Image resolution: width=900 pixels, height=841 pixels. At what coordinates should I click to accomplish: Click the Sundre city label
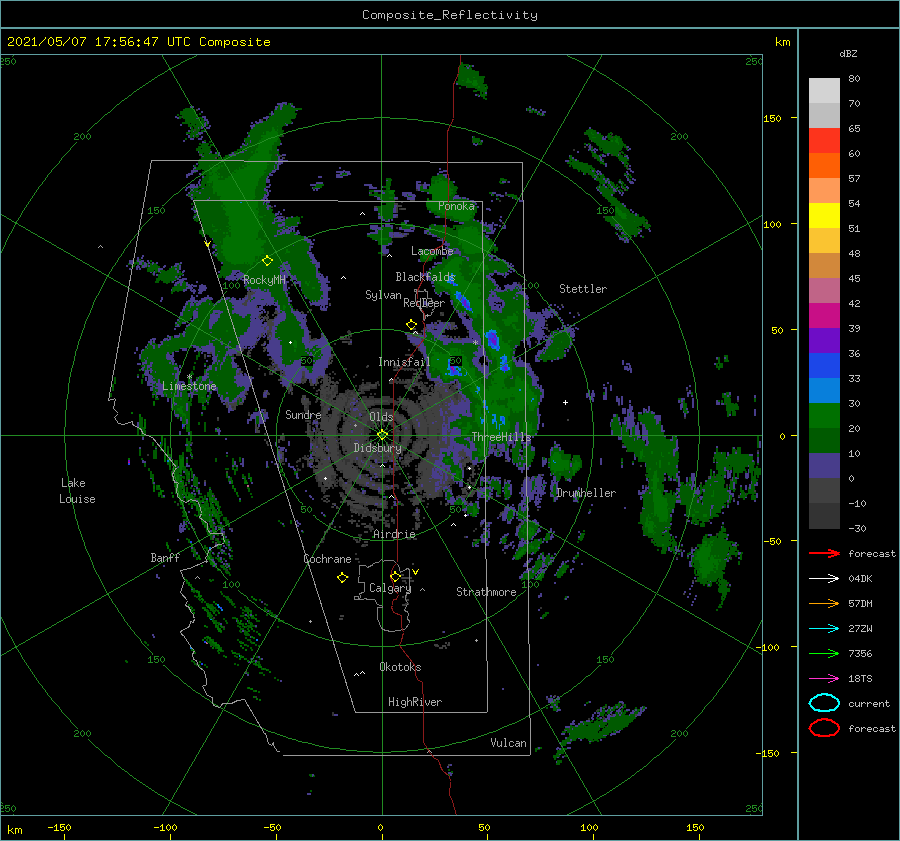[x=303, y=414]
